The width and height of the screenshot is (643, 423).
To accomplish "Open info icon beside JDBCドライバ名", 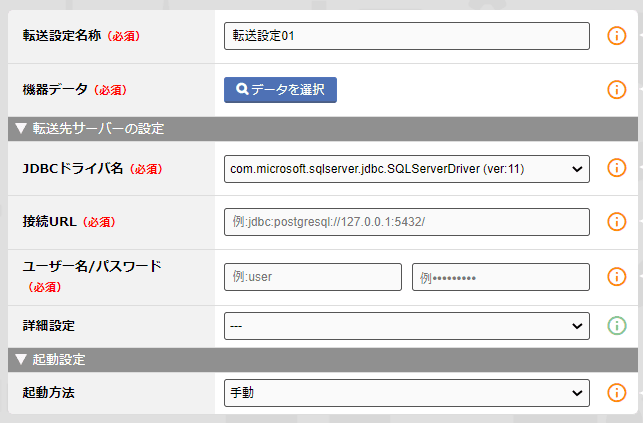I will click(x=616, y=168).
